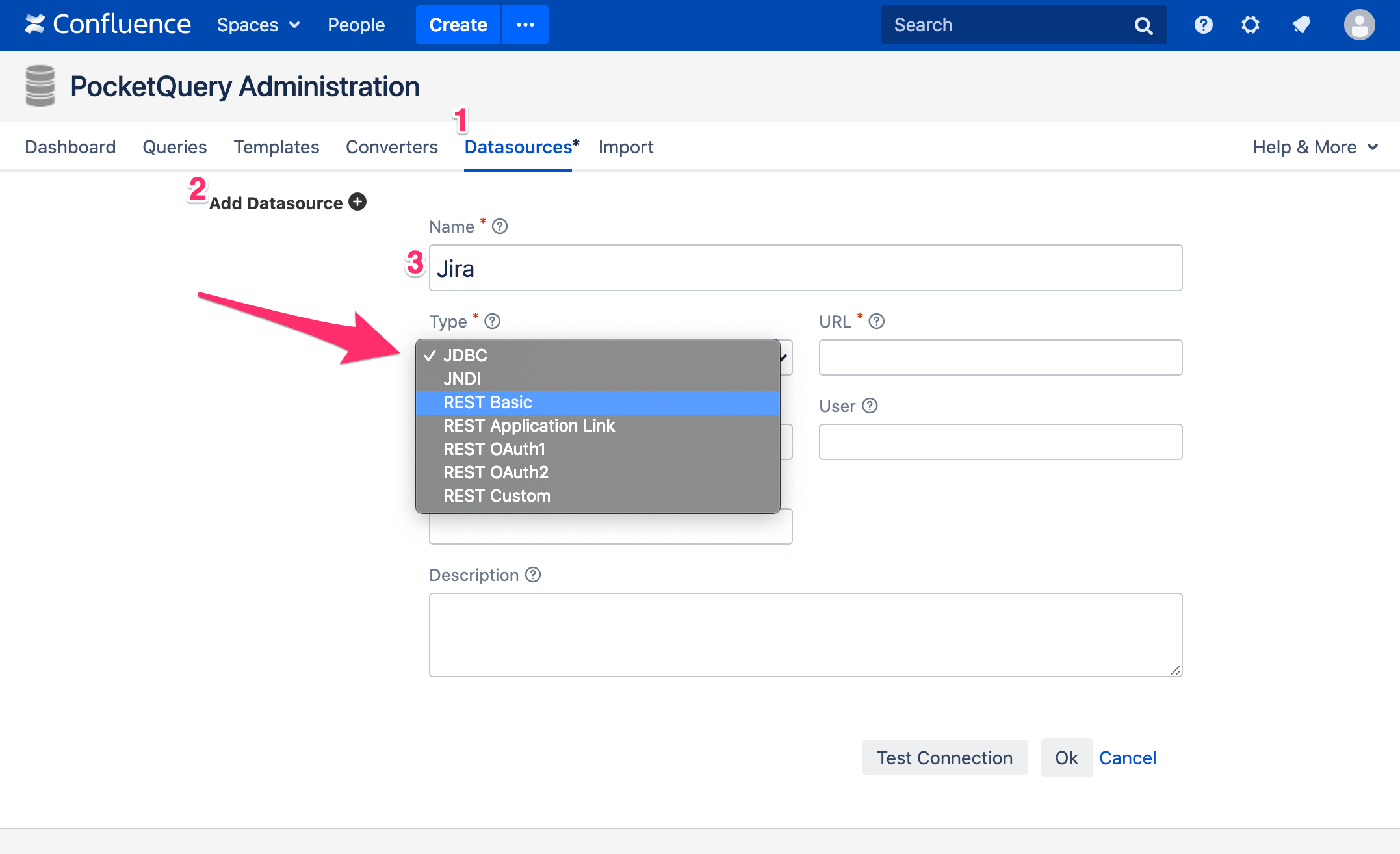Viewport: 1400px width, 854px height.
Task: Click the User input field
Action: (x=1000, y=442)
